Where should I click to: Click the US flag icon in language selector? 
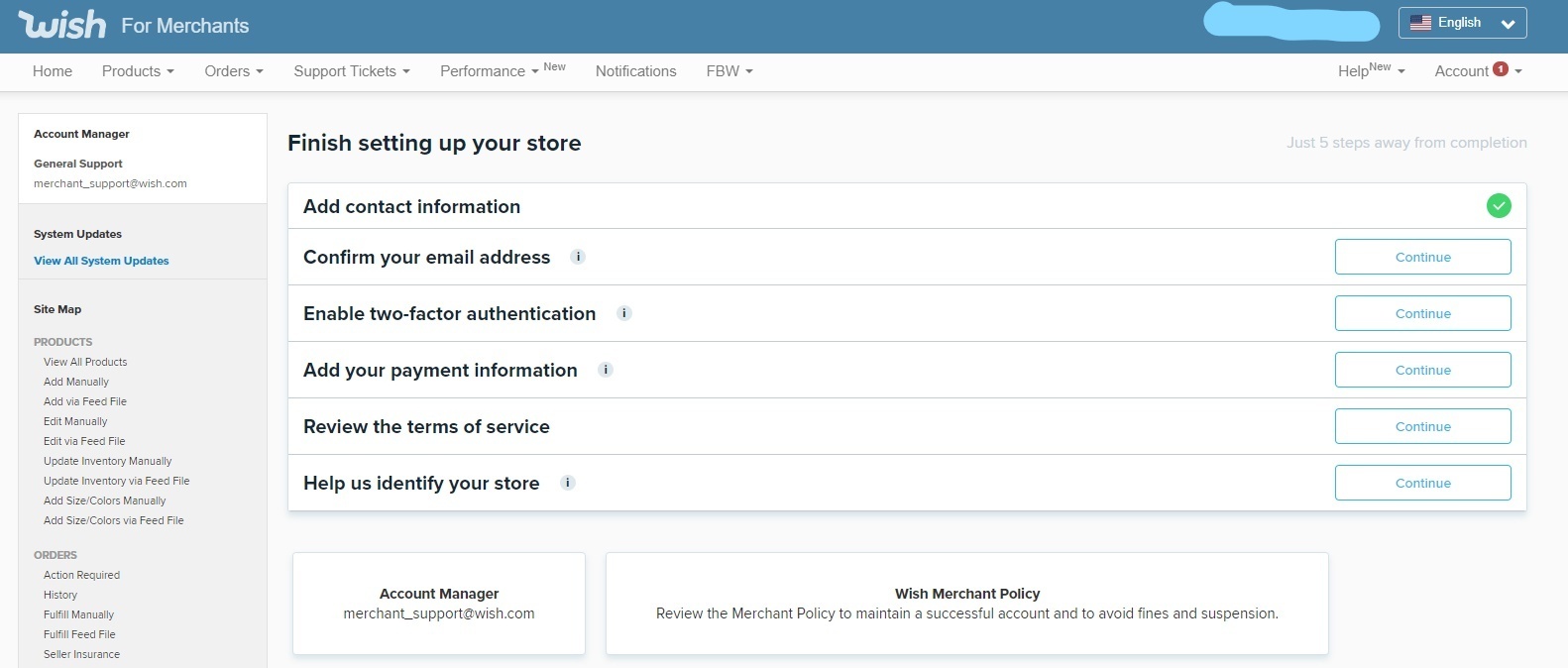[1420, 23]
